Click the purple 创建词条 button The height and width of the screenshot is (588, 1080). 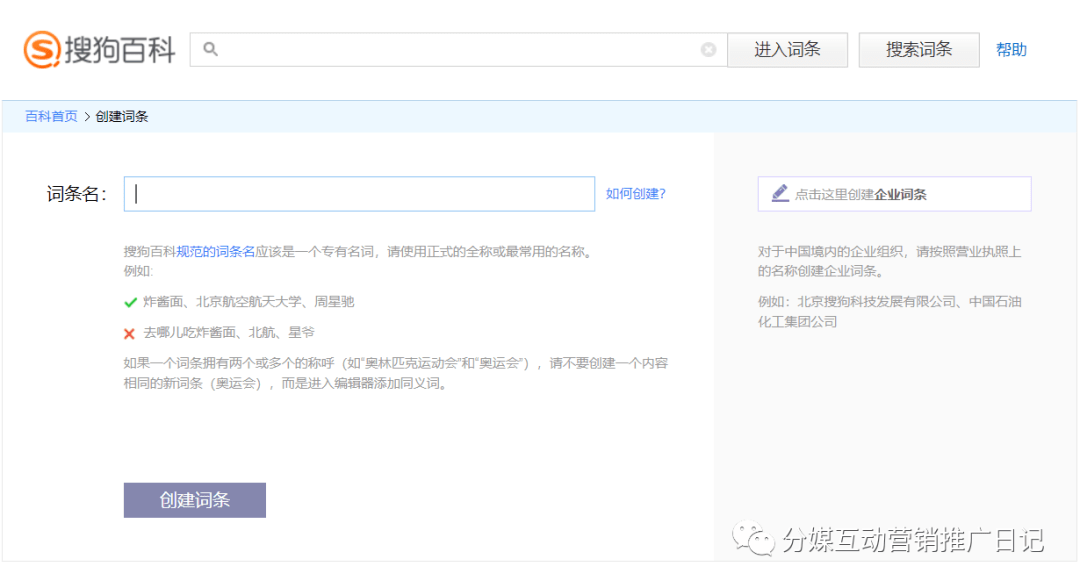coord(195,500)
